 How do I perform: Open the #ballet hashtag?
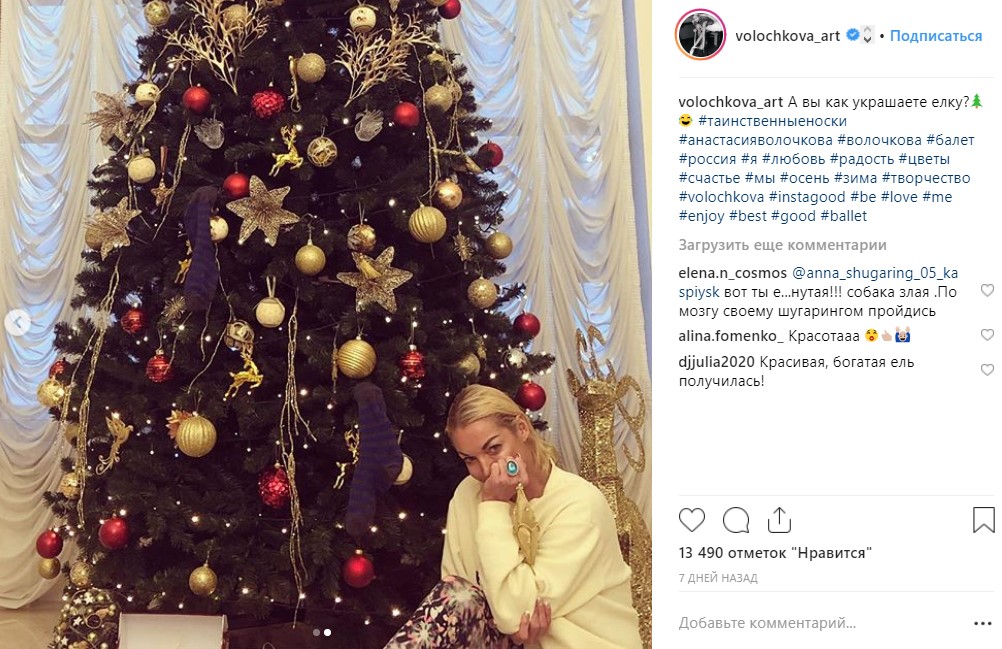point(844,216)
